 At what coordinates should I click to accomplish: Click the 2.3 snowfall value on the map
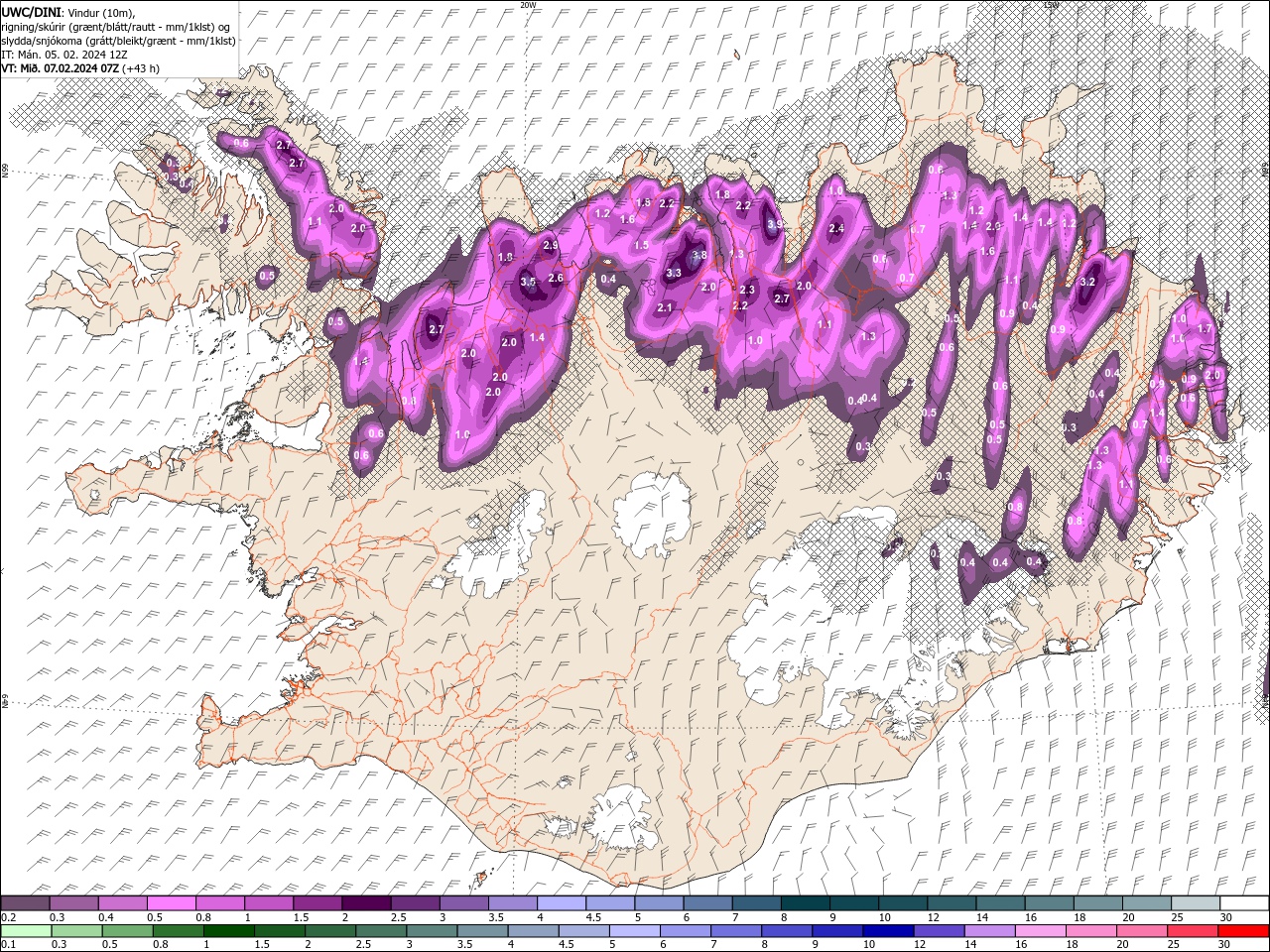click(747, 290)
